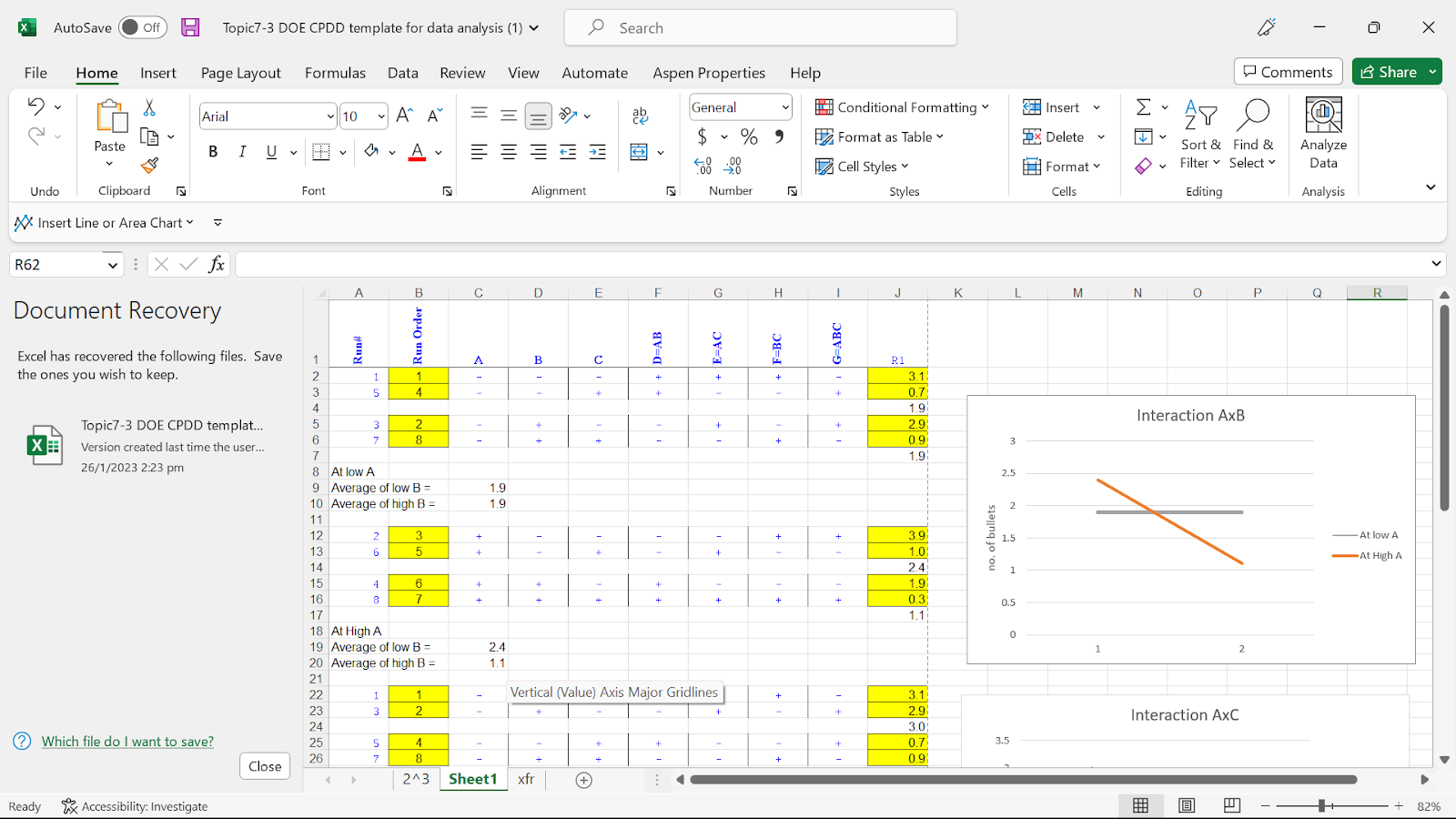Screen dimensions: 1456x819
Task: Open Aspen Properties tab
Action: 709,73
